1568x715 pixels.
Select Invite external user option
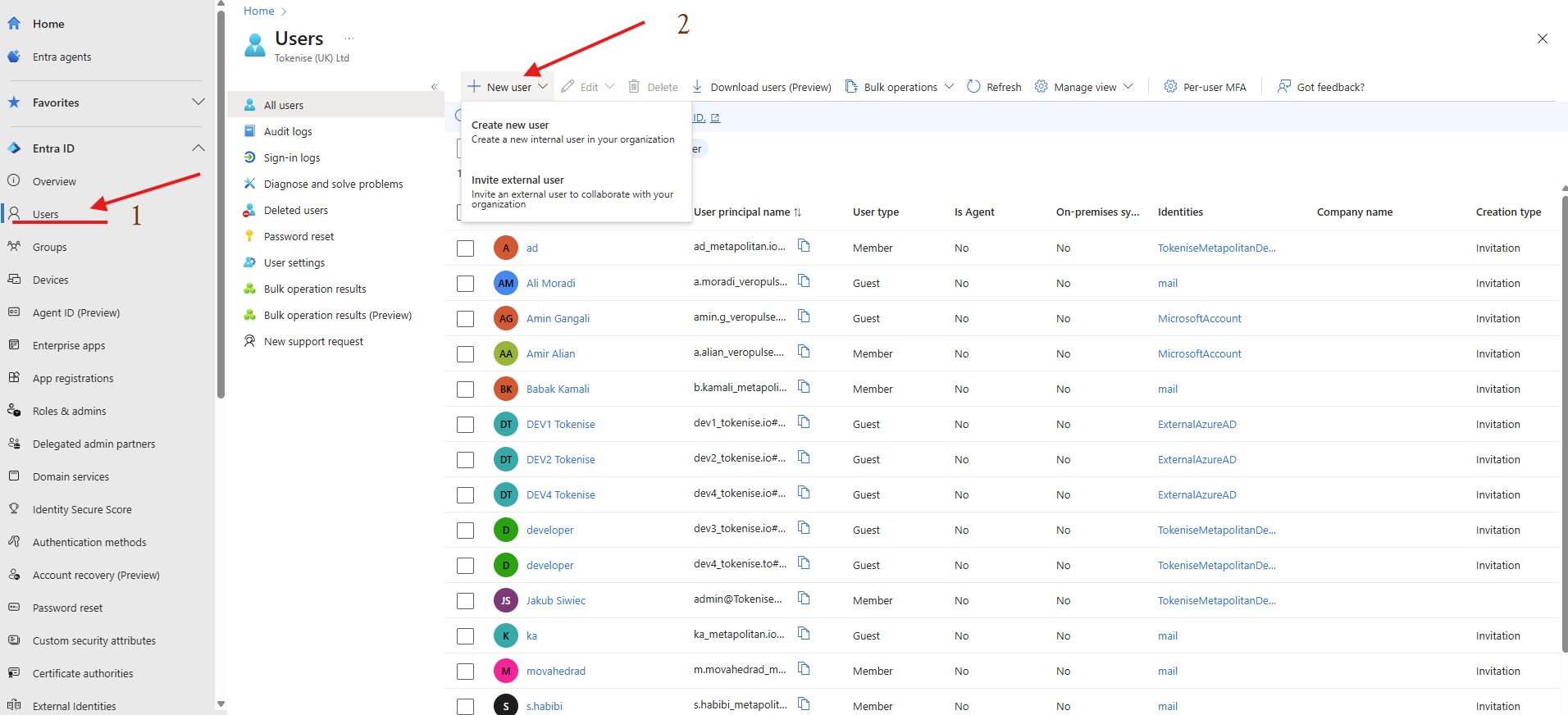coord(517,180)
